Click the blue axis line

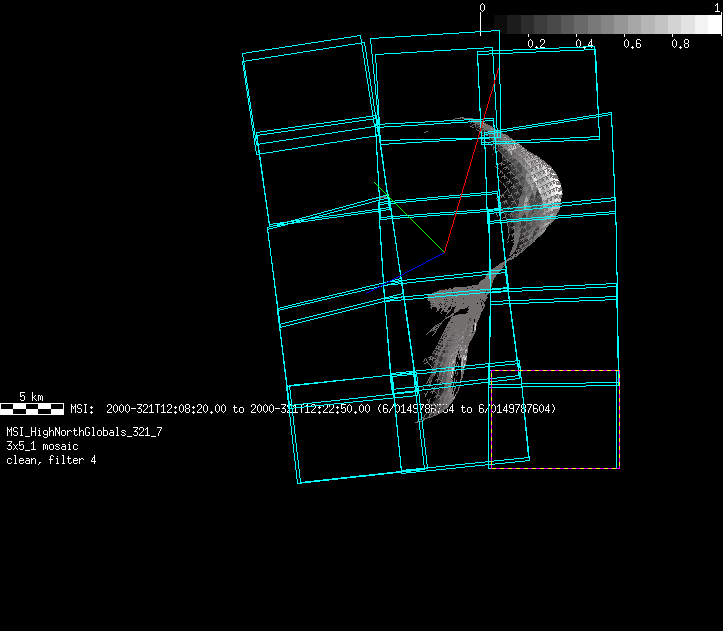pos(418,266)
